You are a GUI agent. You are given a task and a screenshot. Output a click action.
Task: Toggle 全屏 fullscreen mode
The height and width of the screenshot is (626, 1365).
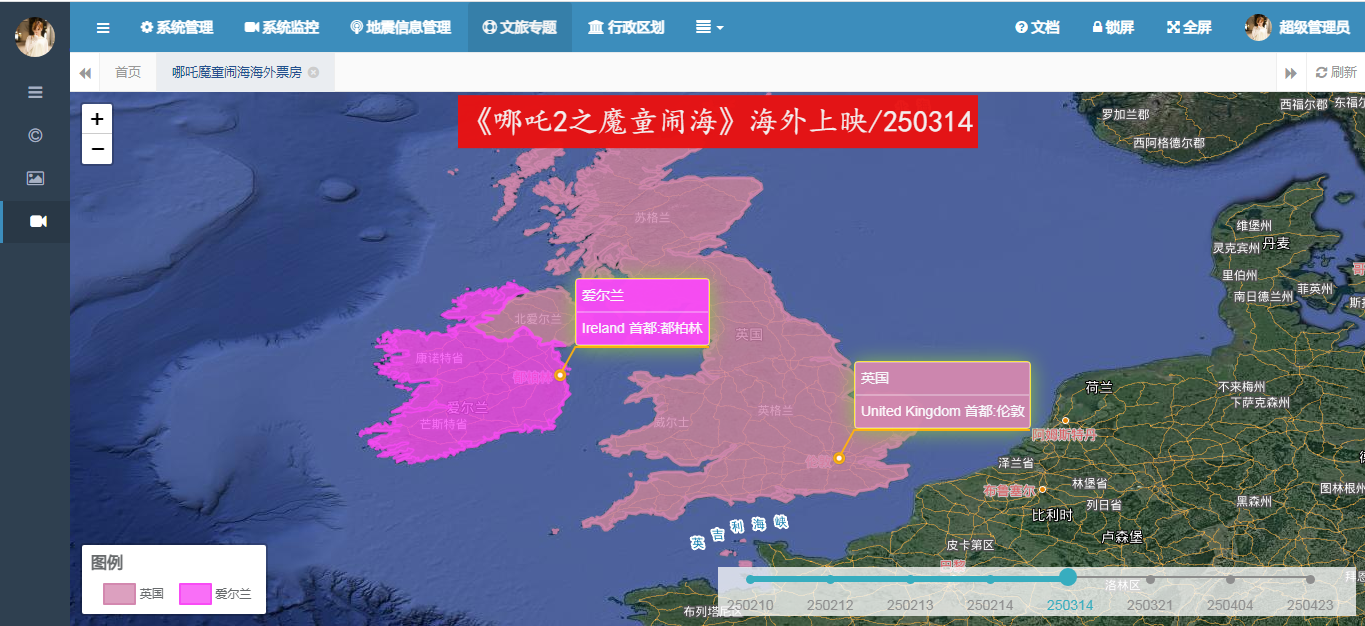(x=1189, y=28)
